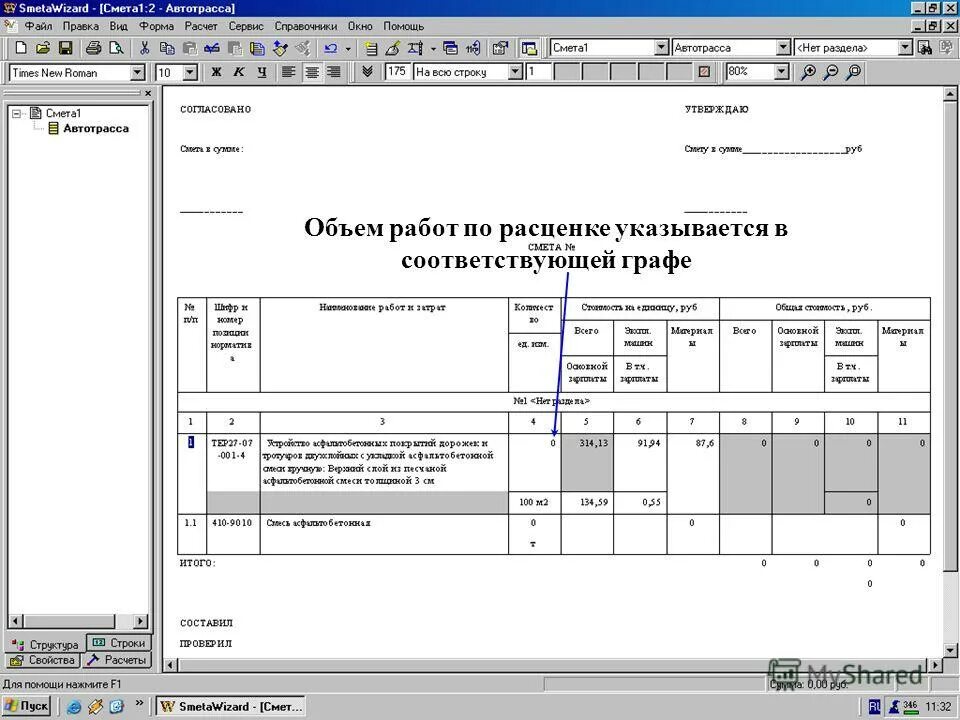This screenshot has height=720, width=960.
Task: Select Автотрасса in the tree
Action: pos(96,129)
